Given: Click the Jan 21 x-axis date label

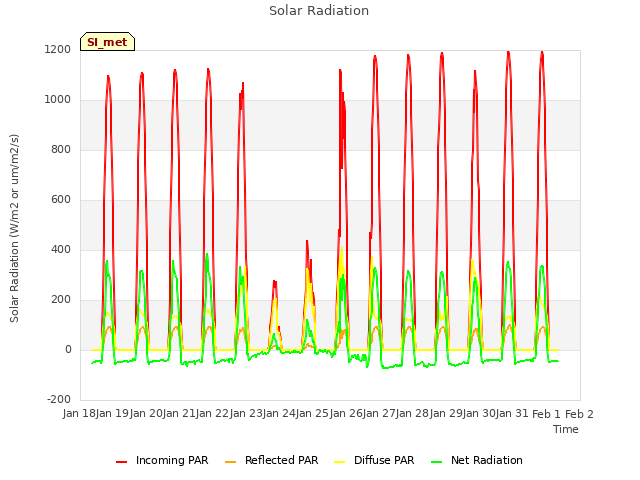Looking at the screenshot, I should click(x=179, y=413).
